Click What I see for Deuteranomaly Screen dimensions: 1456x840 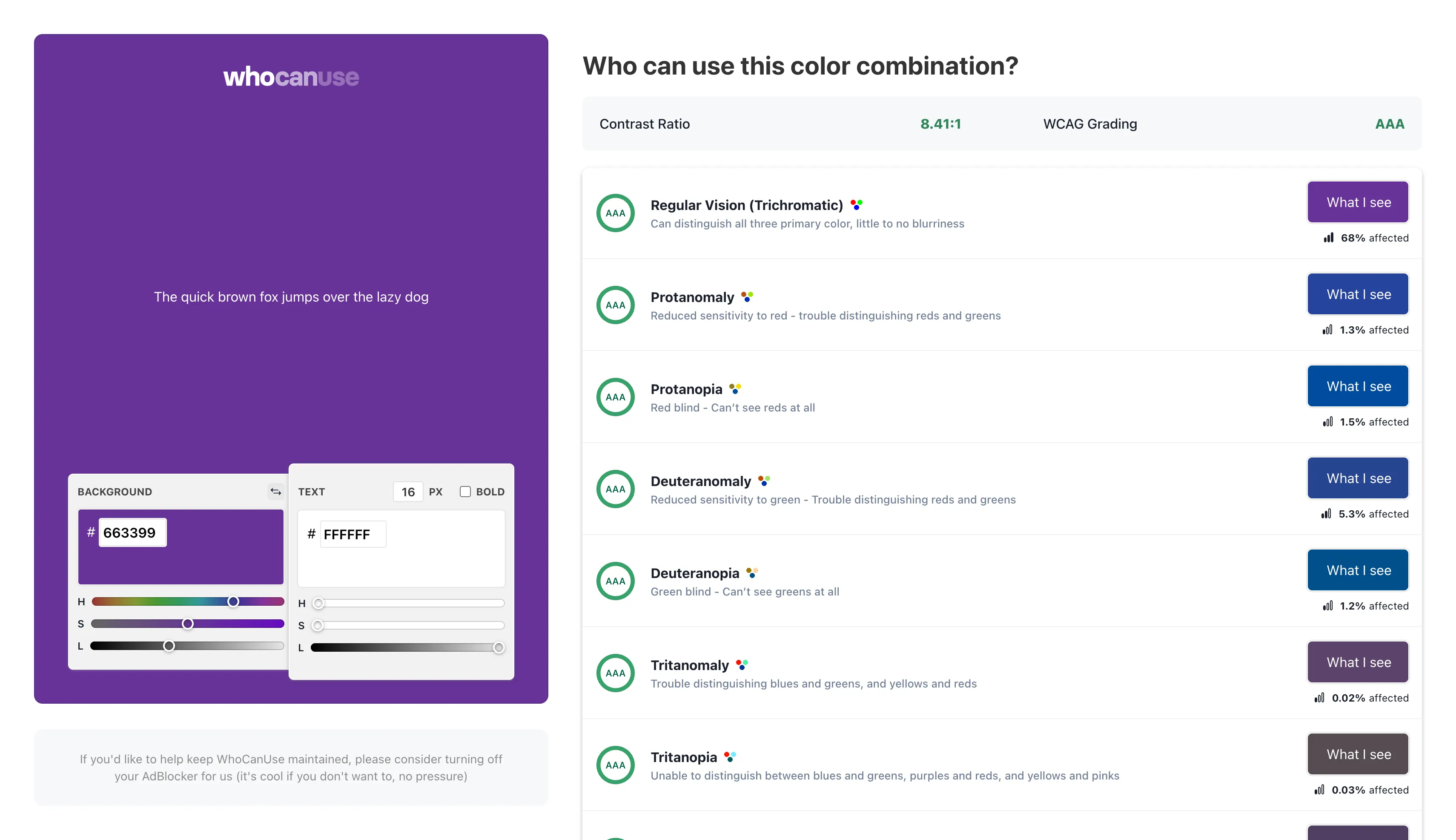pos(1358,478)
